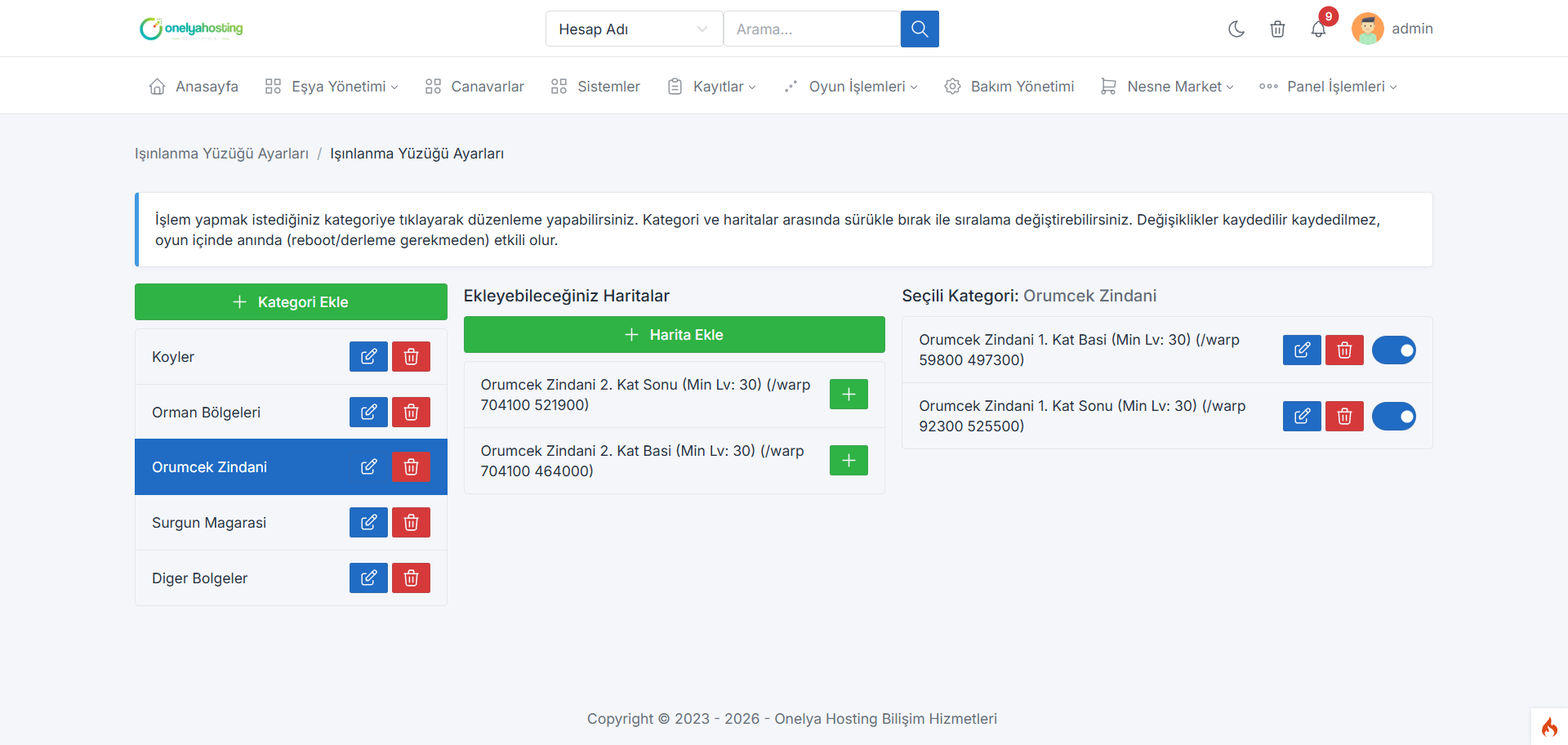This screenshot has width=1568, height=745.
Task: Delete the Orman Bölgeleri category
Action: click(411, 412)
